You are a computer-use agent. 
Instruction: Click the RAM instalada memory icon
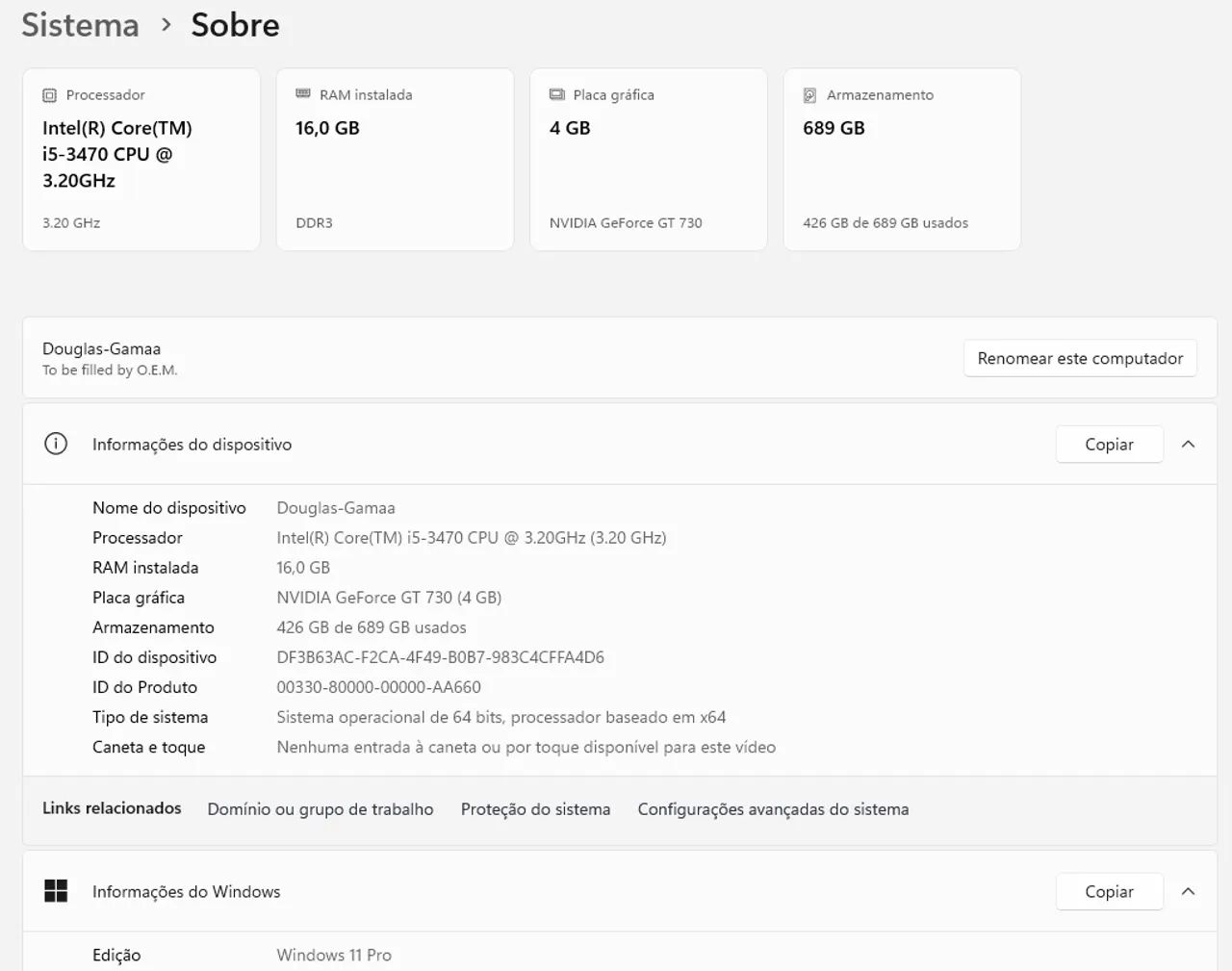[303, 94]
